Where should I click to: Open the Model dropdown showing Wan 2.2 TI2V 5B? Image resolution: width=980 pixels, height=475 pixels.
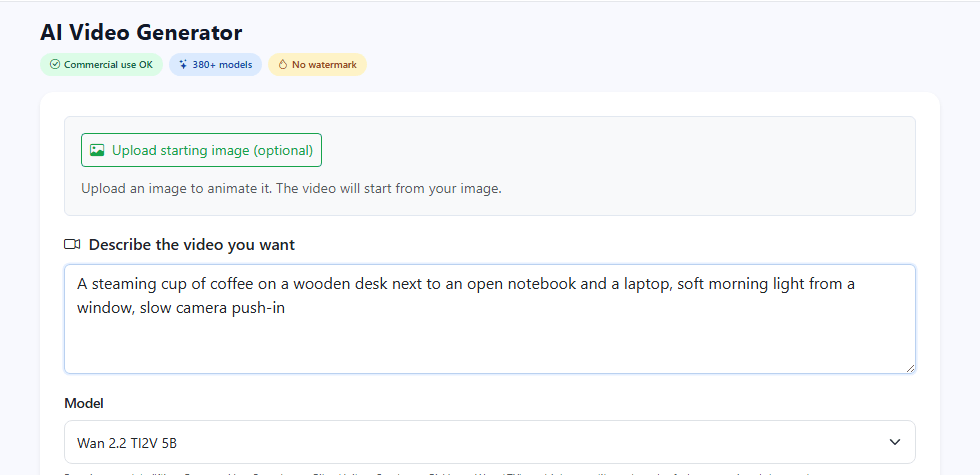(489, 442)
